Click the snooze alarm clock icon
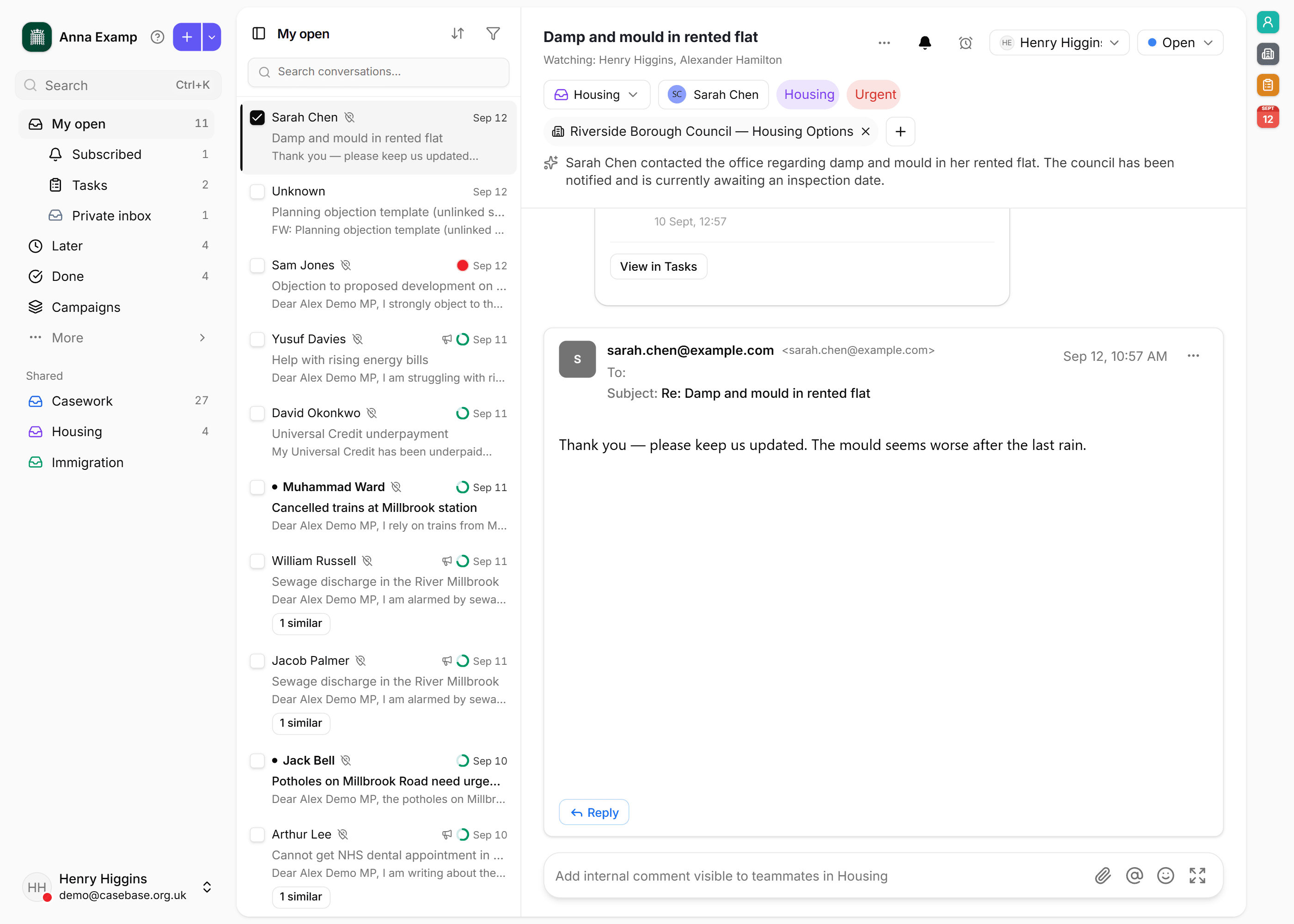Screen dimensions: 1294x924 (x=965, y=43)
